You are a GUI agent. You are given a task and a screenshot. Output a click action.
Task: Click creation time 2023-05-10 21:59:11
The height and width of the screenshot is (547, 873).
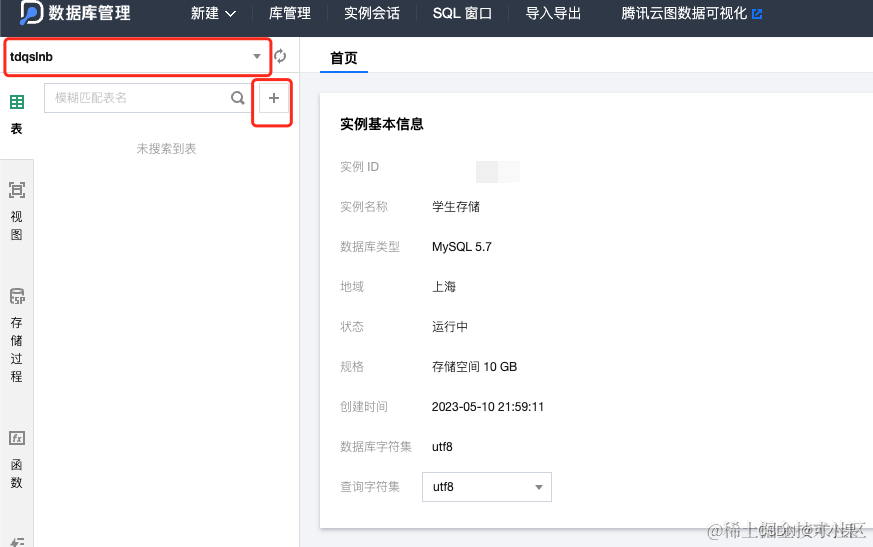click(x=488, y=407)
